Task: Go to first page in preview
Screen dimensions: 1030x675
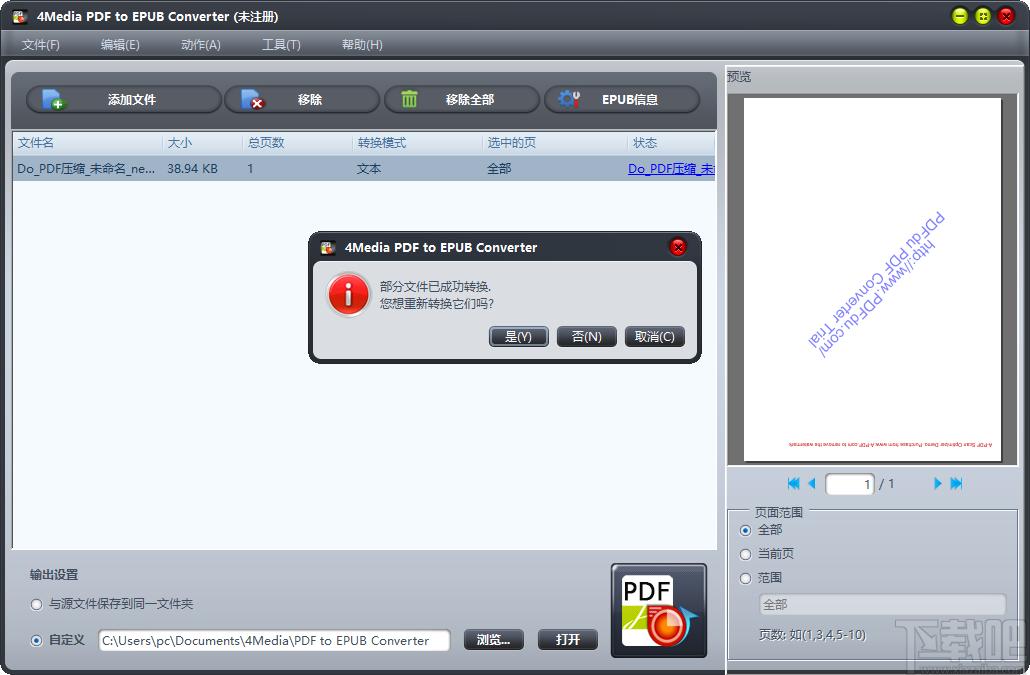Action: [x=794, y=484]
